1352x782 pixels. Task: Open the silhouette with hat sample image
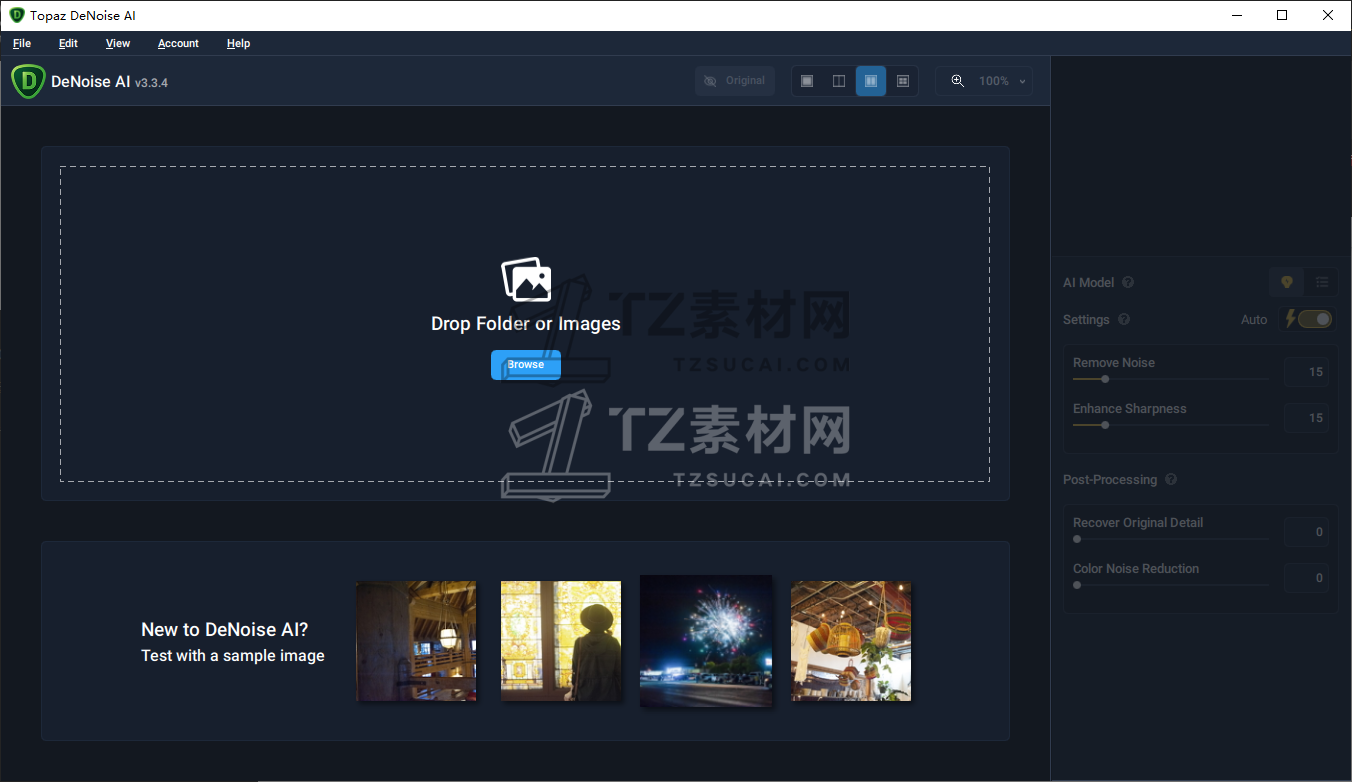tap(561, 641)
